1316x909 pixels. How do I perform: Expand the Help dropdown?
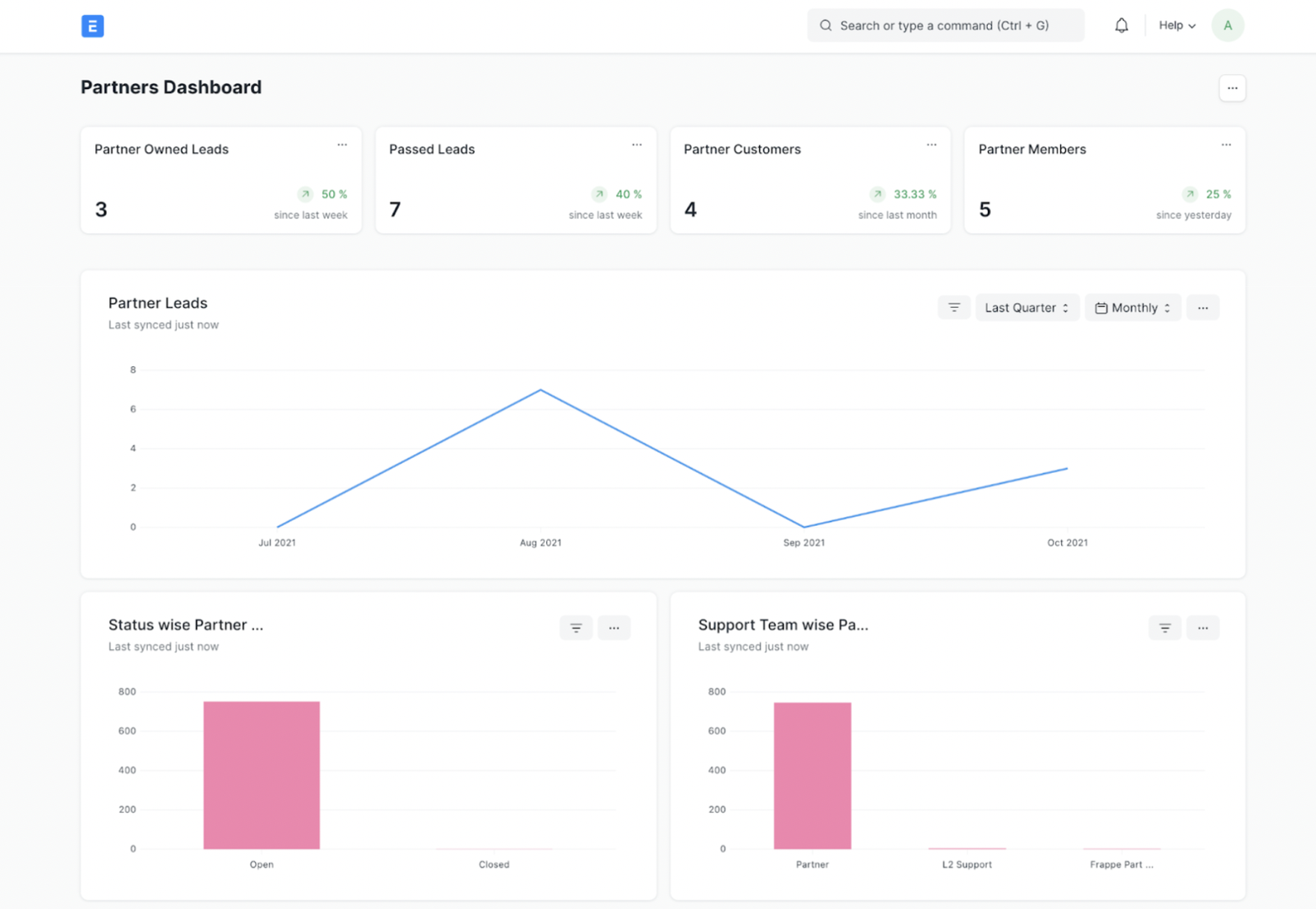click(1176, 26)
